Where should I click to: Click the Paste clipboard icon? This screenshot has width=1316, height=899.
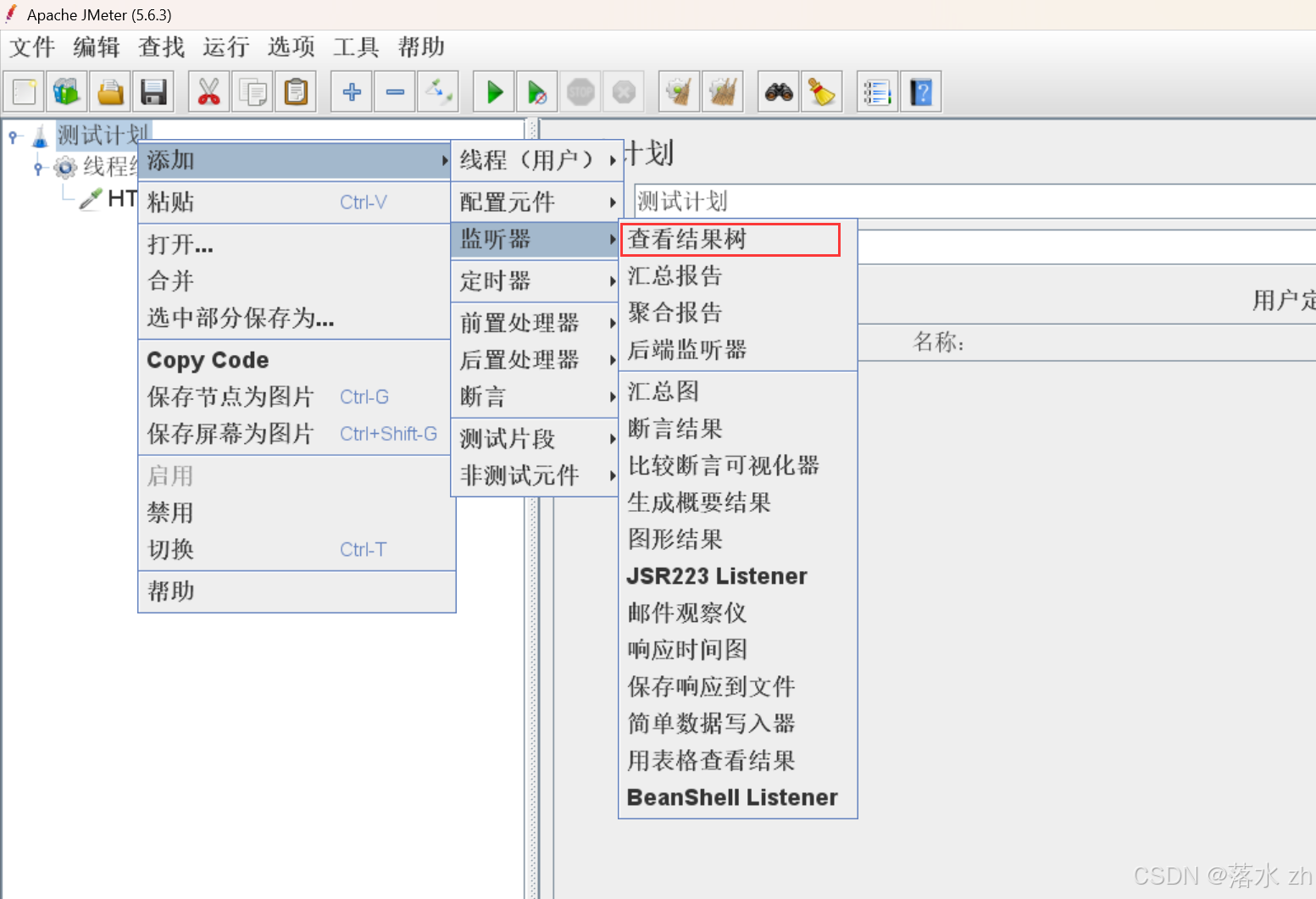tap(296, 92)
